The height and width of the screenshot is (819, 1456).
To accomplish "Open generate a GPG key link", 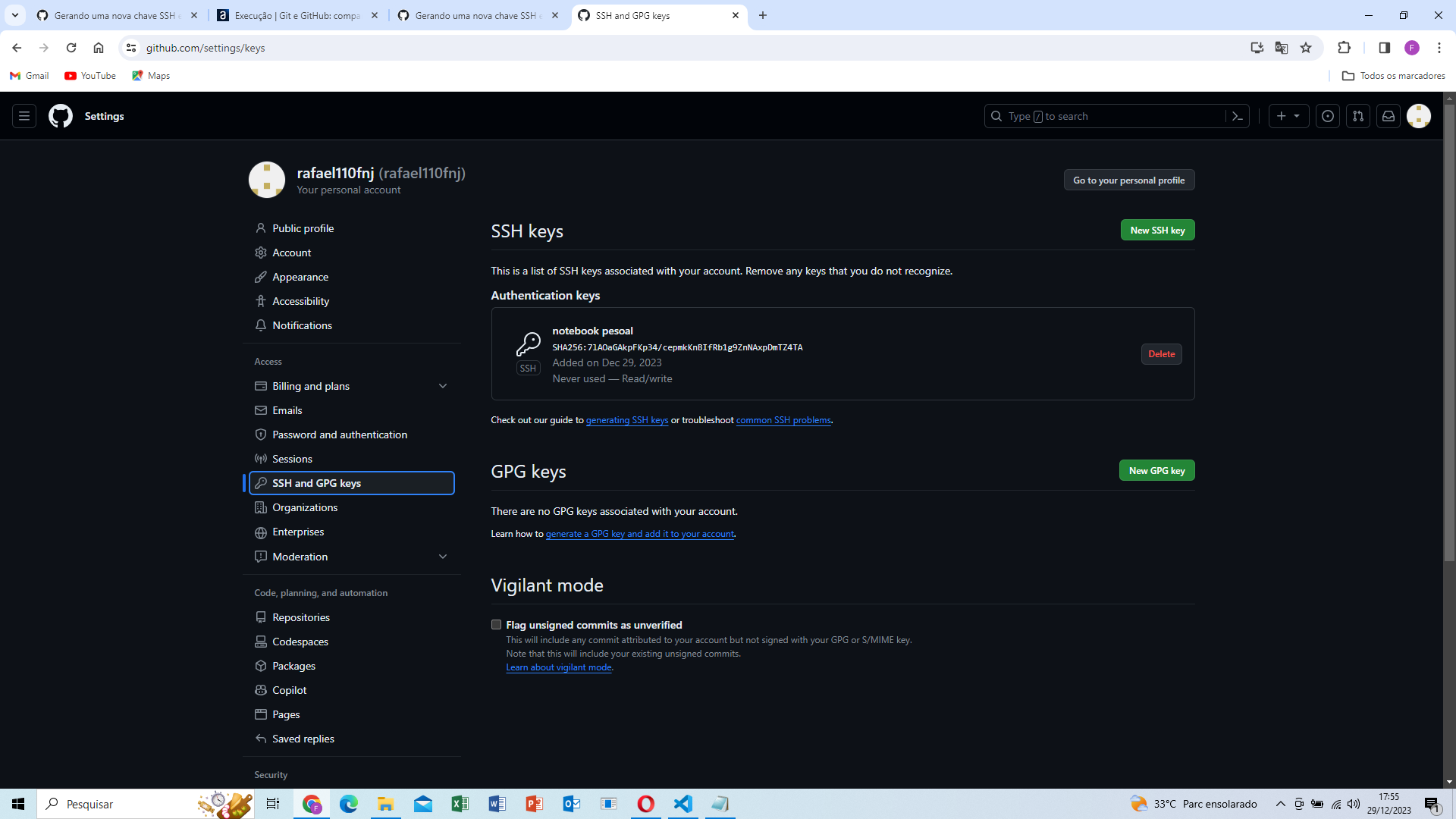I will [x=640, y=534].
